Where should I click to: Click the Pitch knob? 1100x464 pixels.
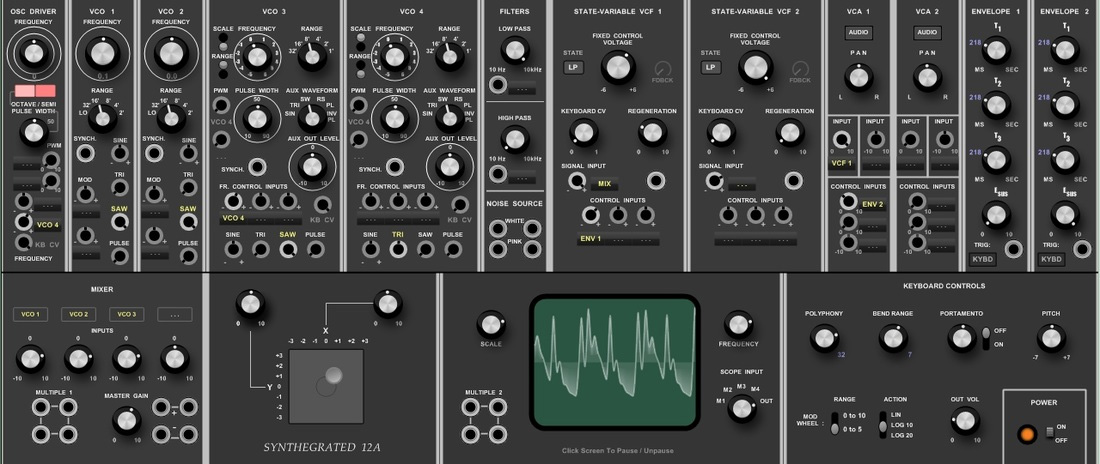pyautogui.click(x=1051, y=338)
